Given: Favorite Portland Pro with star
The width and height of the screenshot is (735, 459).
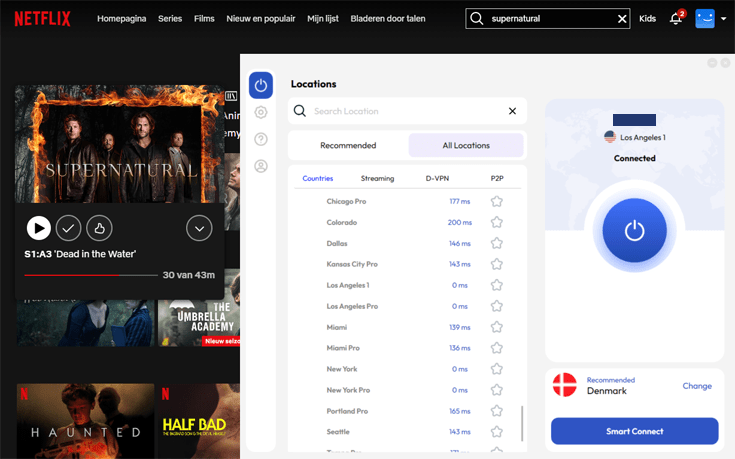Looking at the screenshot, I should (x=497, y=411).
